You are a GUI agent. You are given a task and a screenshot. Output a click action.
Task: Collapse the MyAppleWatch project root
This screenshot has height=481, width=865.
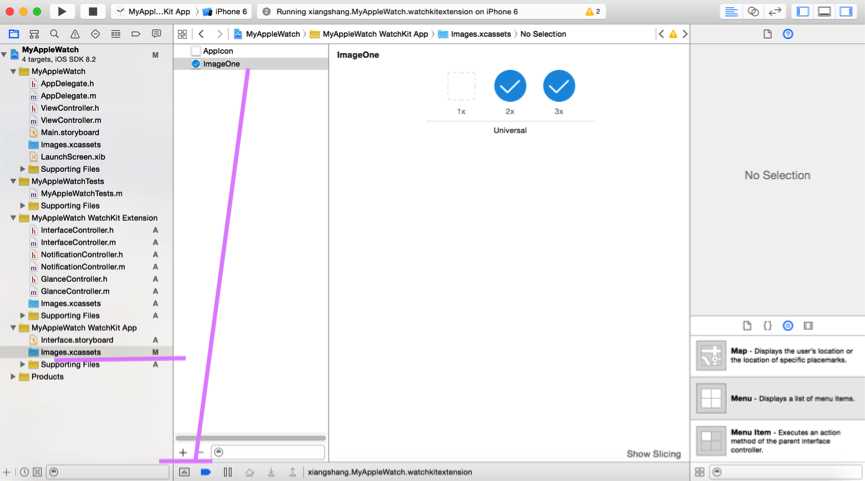tap(4, 54)
